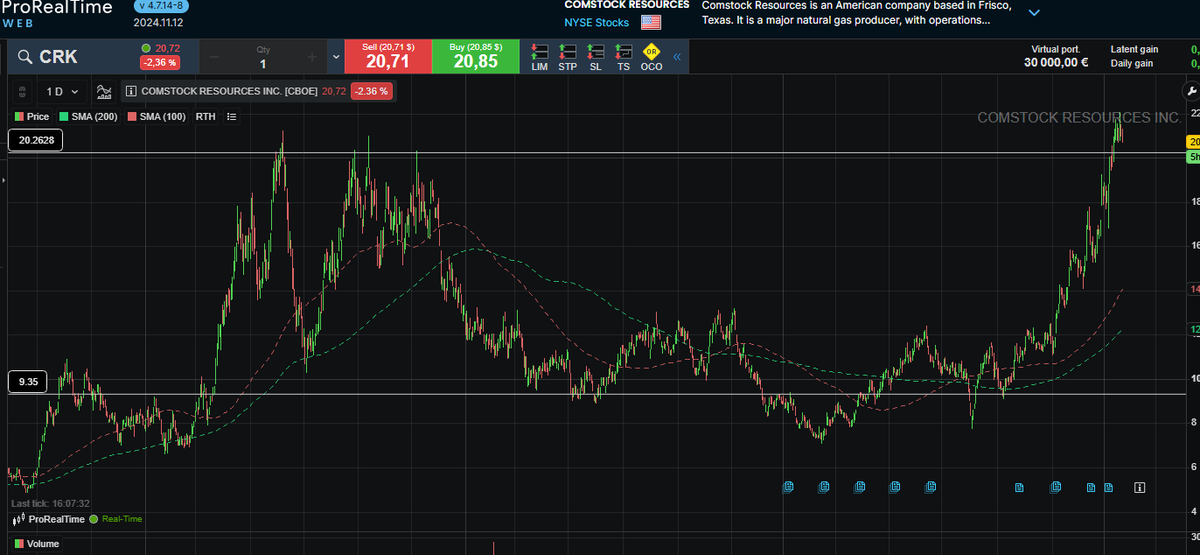The image size is (1200, 555).
Task: Click the ProRealTime WEB logo
Action: tap(55, 13)
